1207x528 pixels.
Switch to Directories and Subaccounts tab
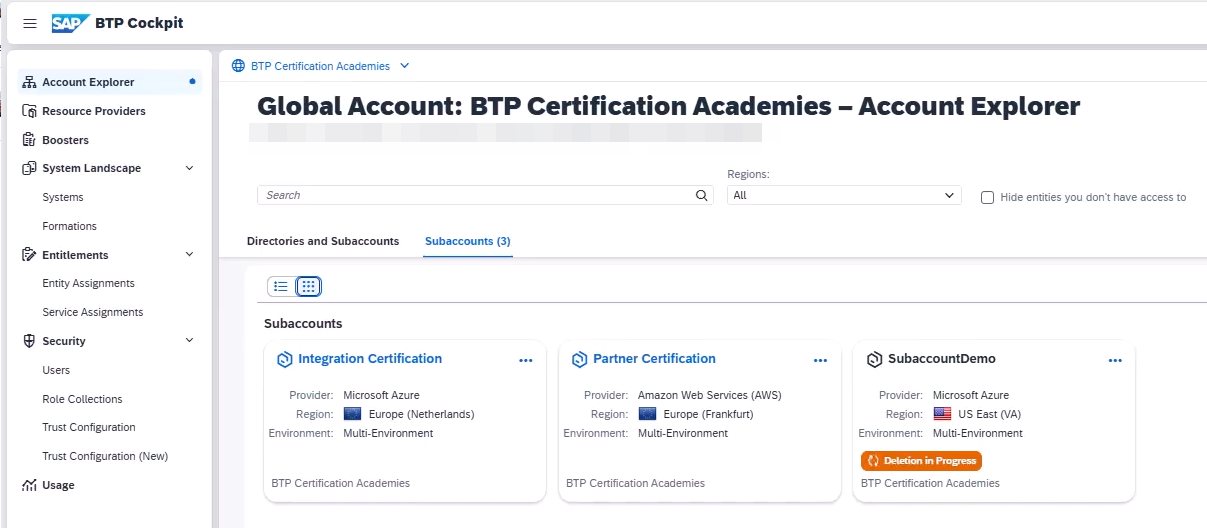[x=323, y=241]
